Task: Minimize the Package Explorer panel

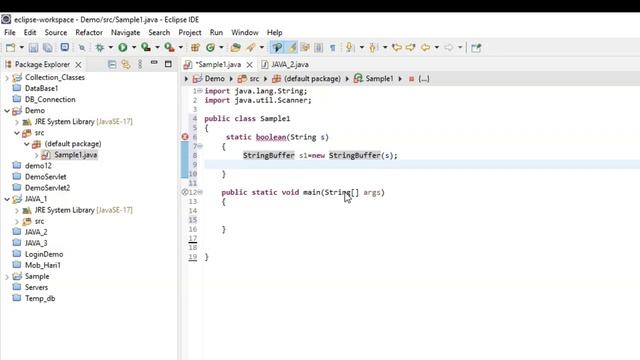Action: coord(154,63)
